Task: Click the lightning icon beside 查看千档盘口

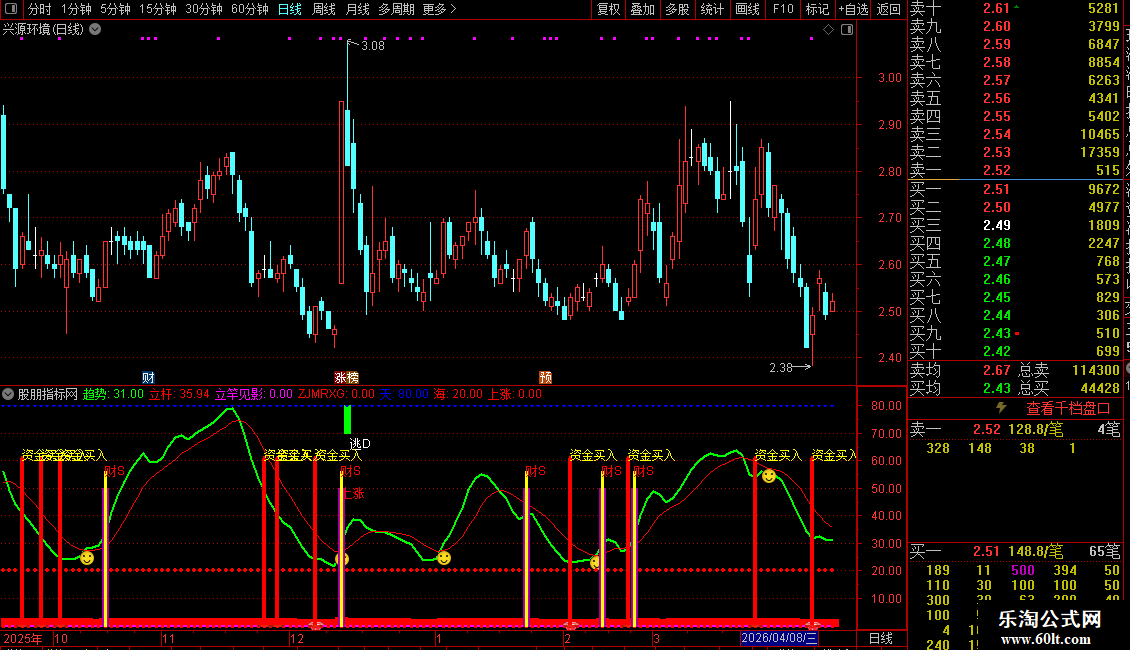Action: 1001,408
